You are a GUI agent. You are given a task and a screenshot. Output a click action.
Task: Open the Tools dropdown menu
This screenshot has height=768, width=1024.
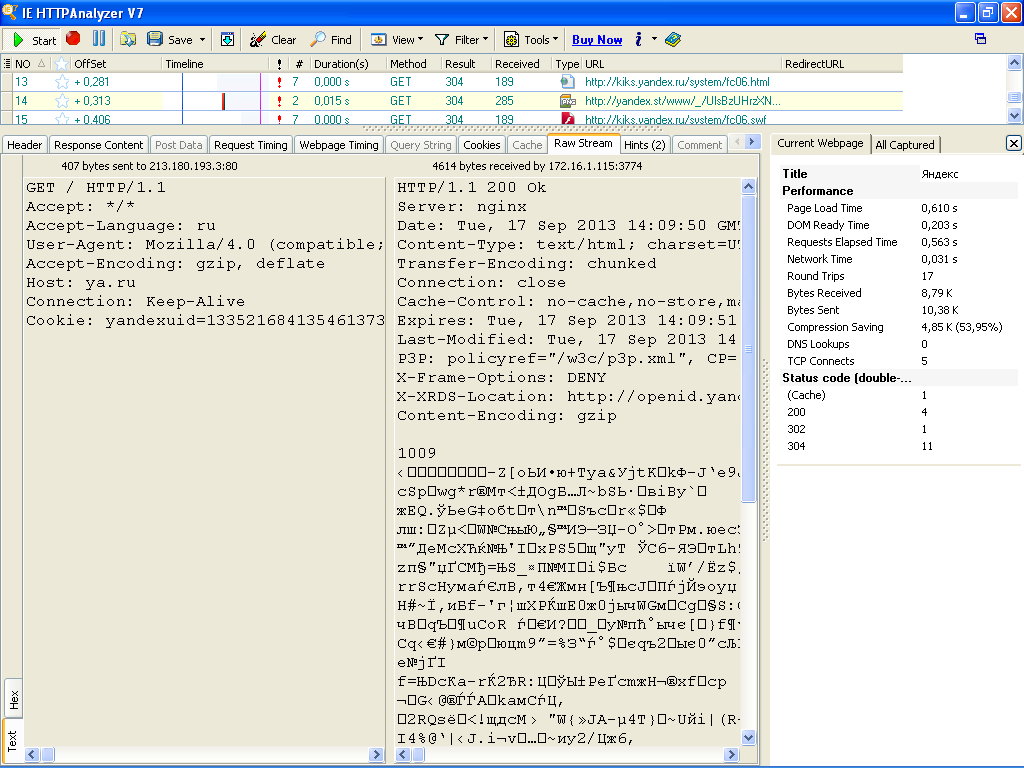(531, 40)
